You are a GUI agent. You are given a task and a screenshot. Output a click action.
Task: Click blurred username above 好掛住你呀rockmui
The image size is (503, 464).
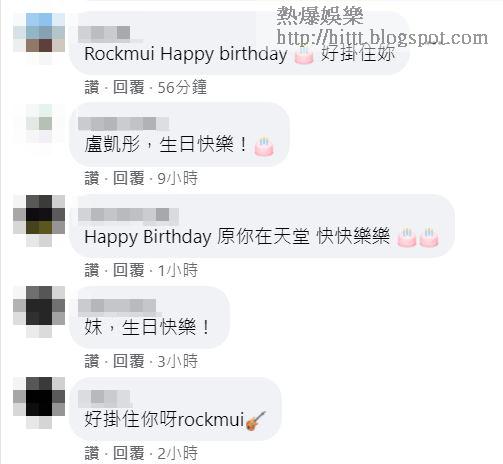(104, 398)
